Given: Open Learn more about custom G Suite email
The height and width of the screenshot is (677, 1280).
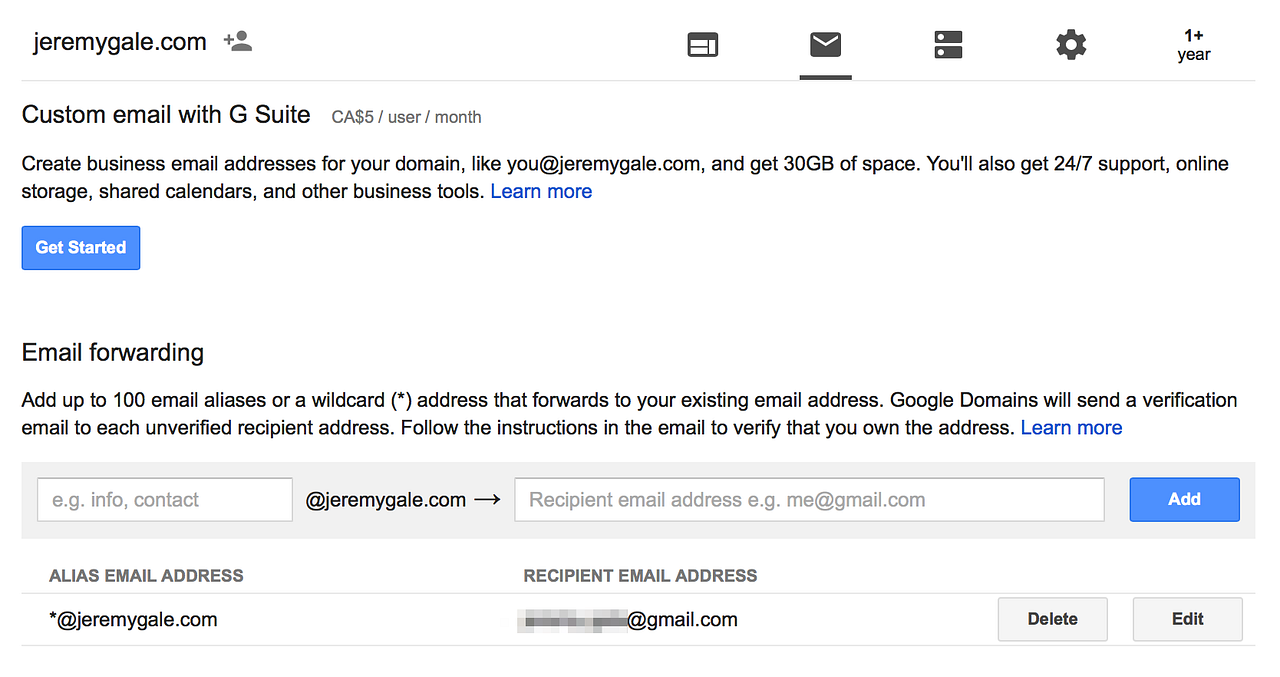Looking at the screenshot, I should pos(540,191).
